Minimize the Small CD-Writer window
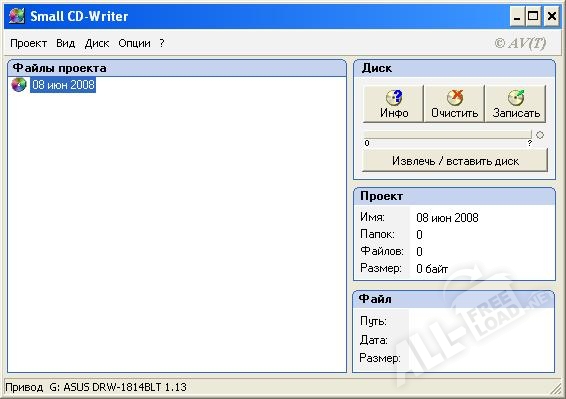The height and width of the screenshot is (399, 566). pyautogui.click(x=517, y=16)
